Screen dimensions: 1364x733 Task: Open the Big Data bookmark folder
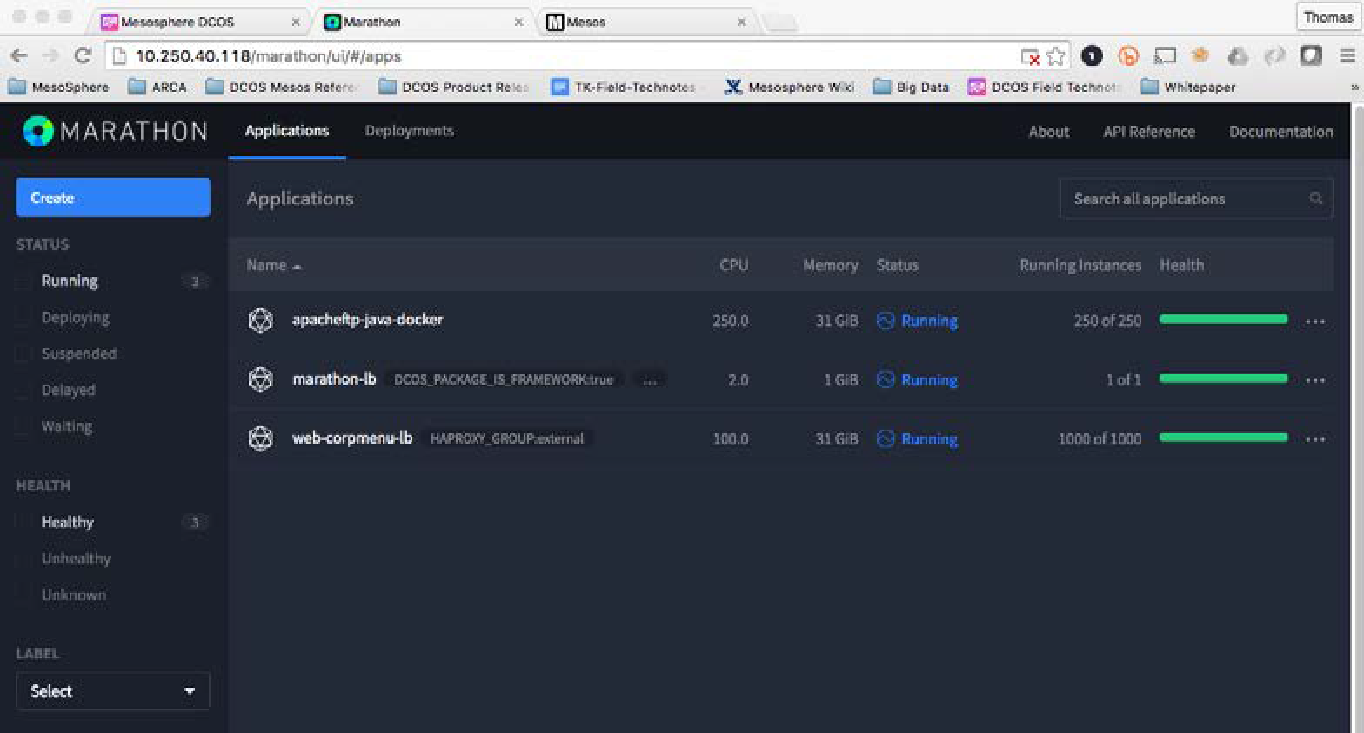coord(911,87)
